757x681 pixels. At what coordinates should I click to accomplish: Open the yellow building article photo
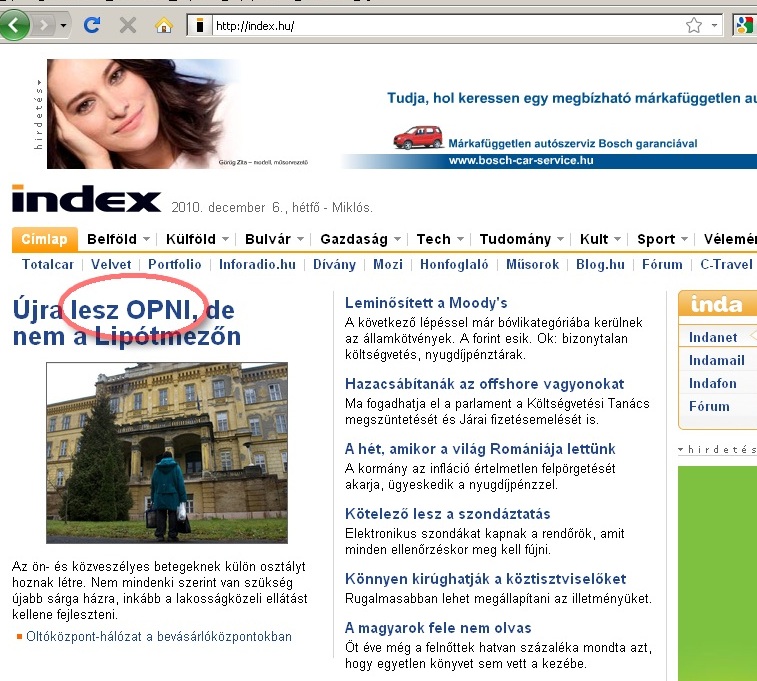point(167,452)
